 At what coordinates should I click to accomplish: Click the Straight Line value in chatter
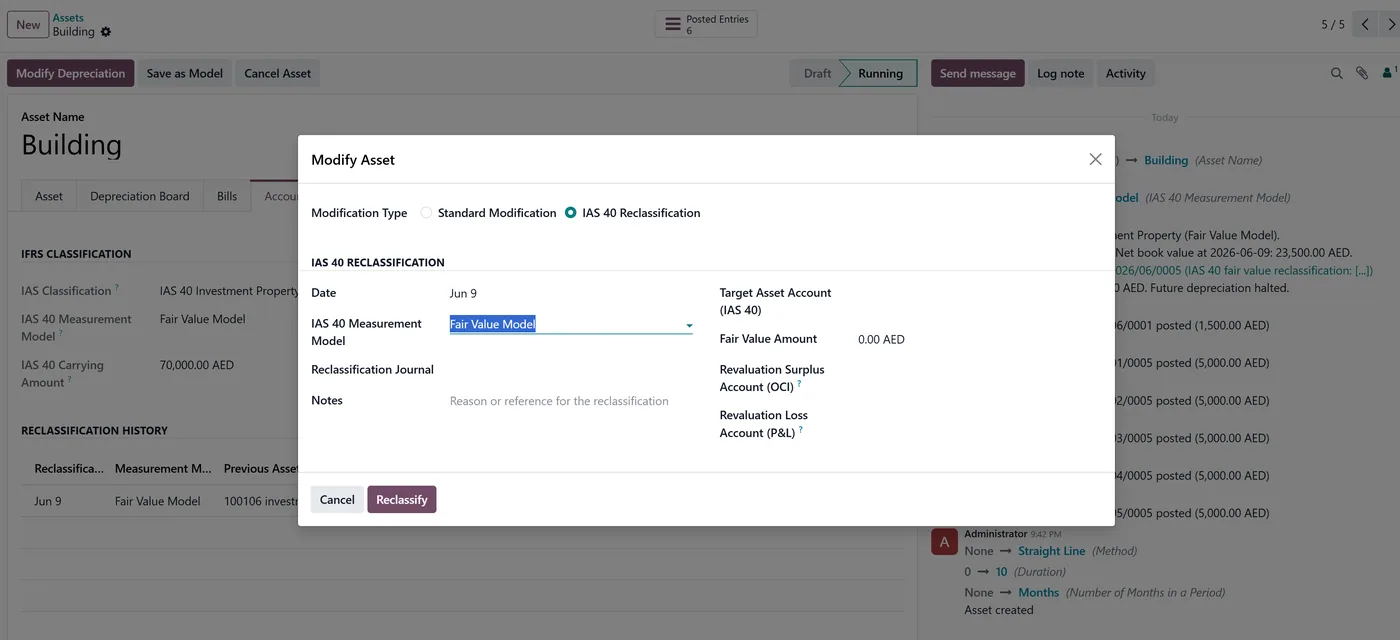point(1051,551)
